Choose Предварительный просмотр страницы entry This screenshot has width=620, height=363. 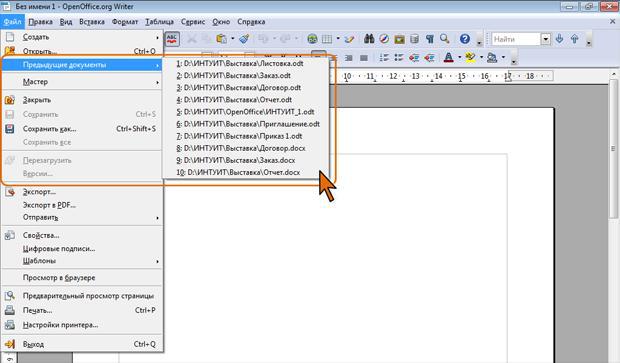pyautogui.click(x=82, y=296)
